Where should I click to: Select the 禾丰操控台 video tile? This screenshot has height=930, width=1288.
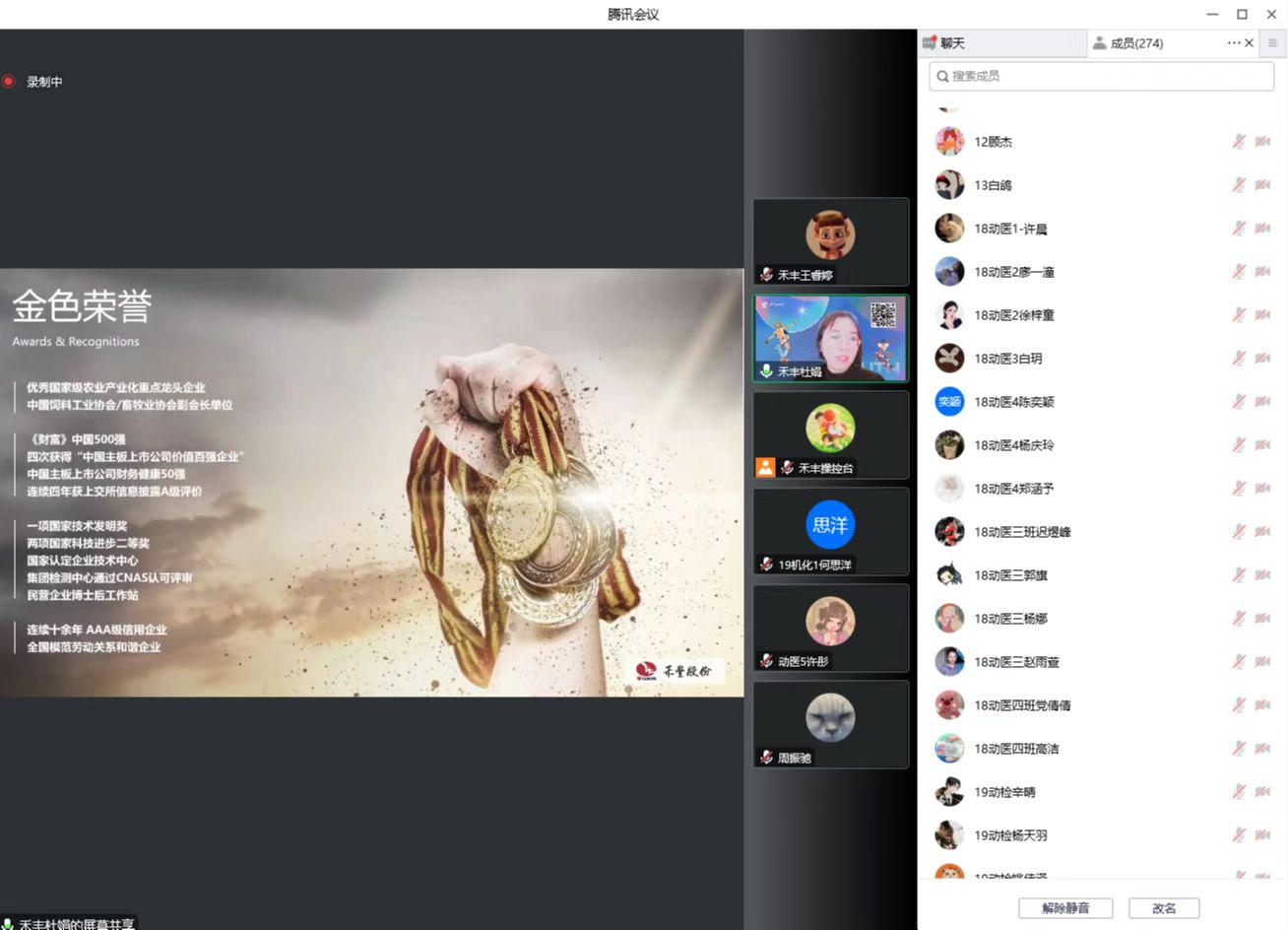click(830, 435)
